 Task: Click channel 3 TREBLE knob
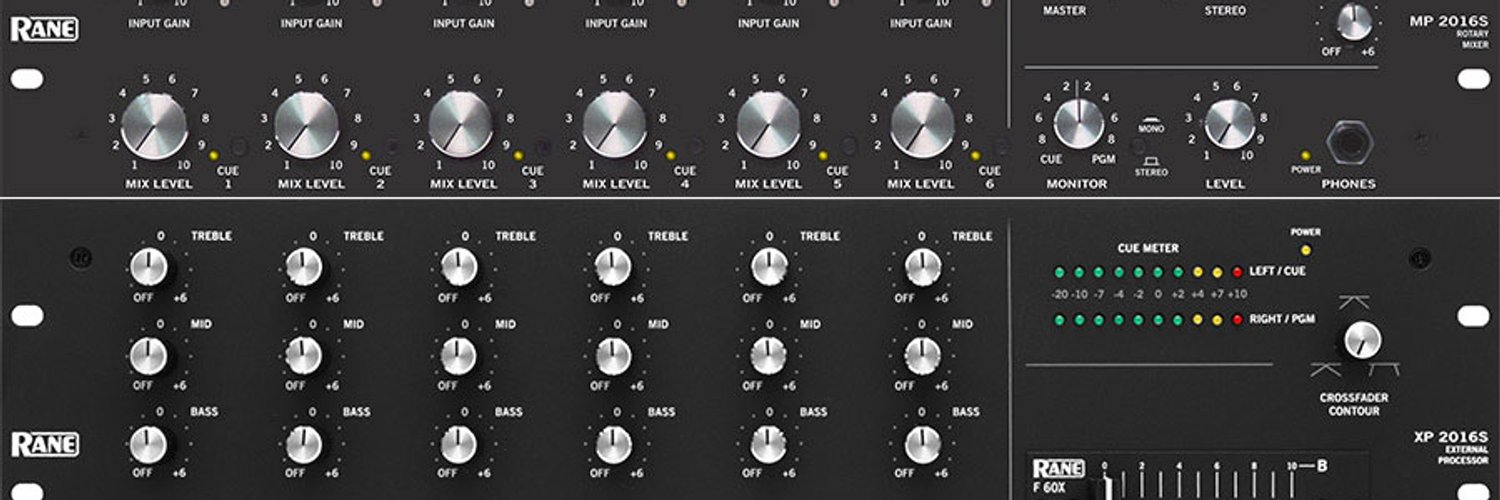click(x=459, y=267)
